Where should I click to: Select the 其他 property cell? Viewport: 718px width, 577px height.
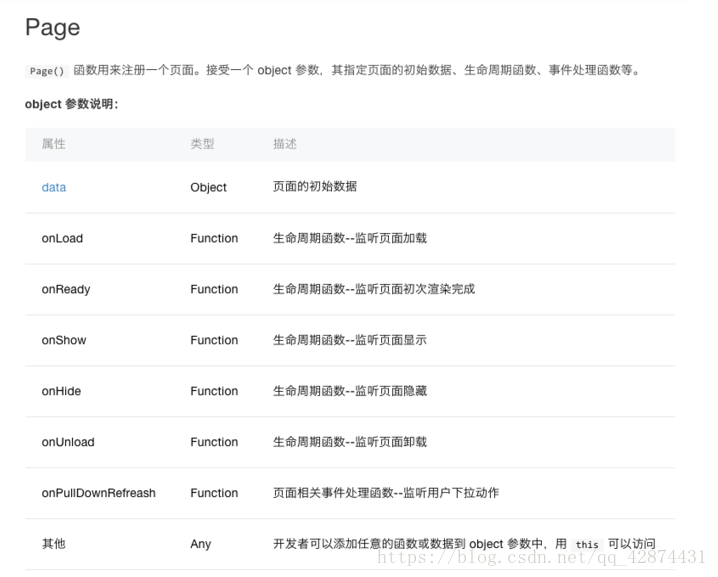tap(54, 544)
